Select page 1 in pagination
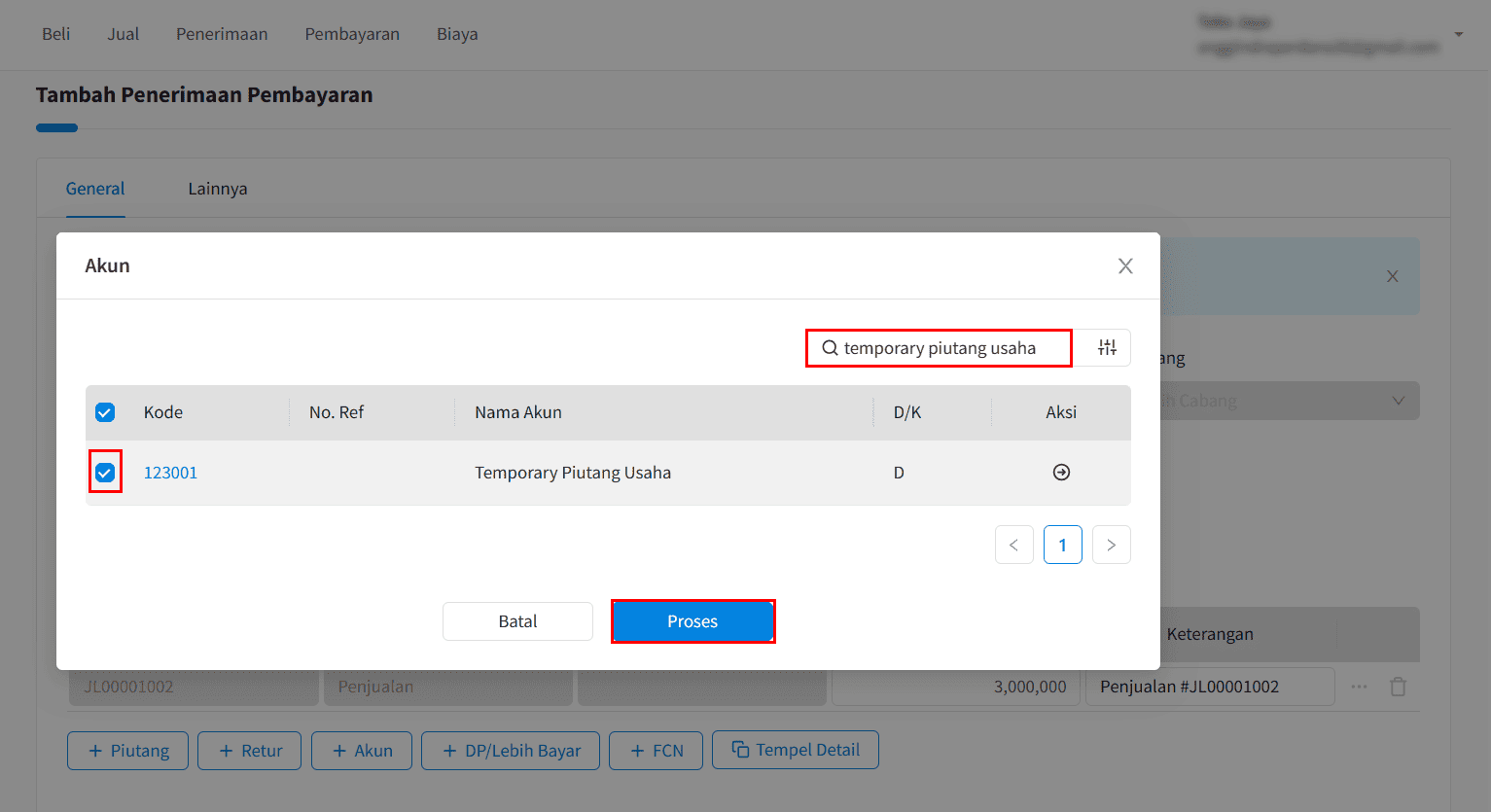Viewport: 1491px width, 812px height. pos(1062,545)
